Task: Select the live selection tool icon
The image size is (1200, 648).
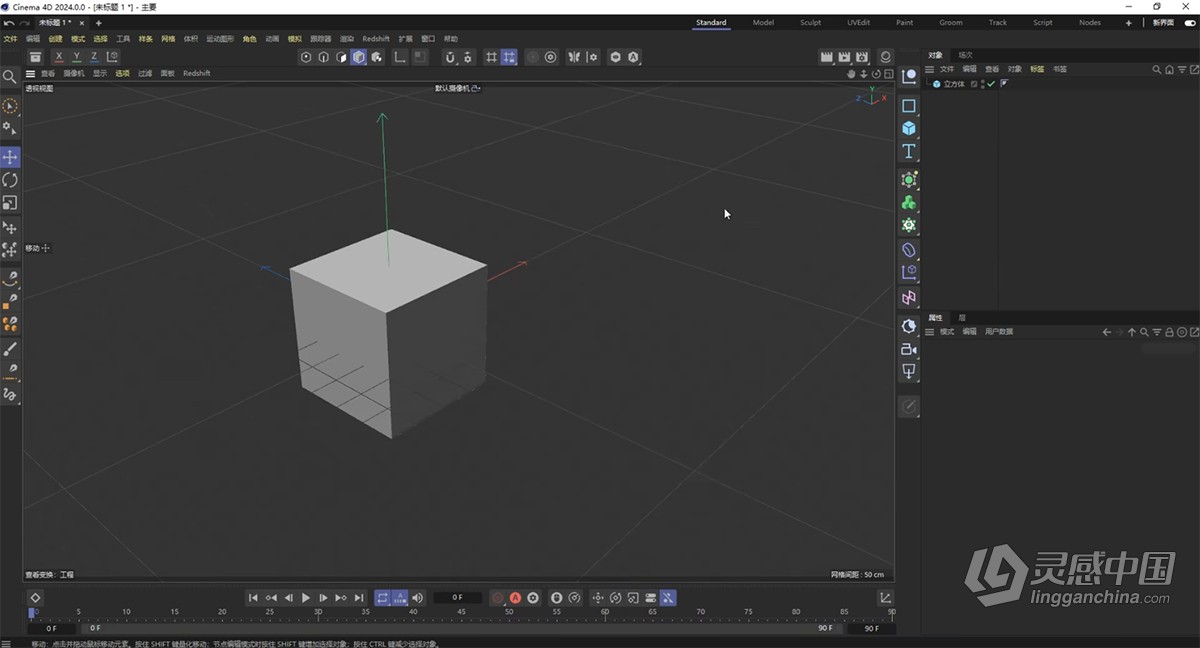Action: pyautogui.click(x=10, y=106)
